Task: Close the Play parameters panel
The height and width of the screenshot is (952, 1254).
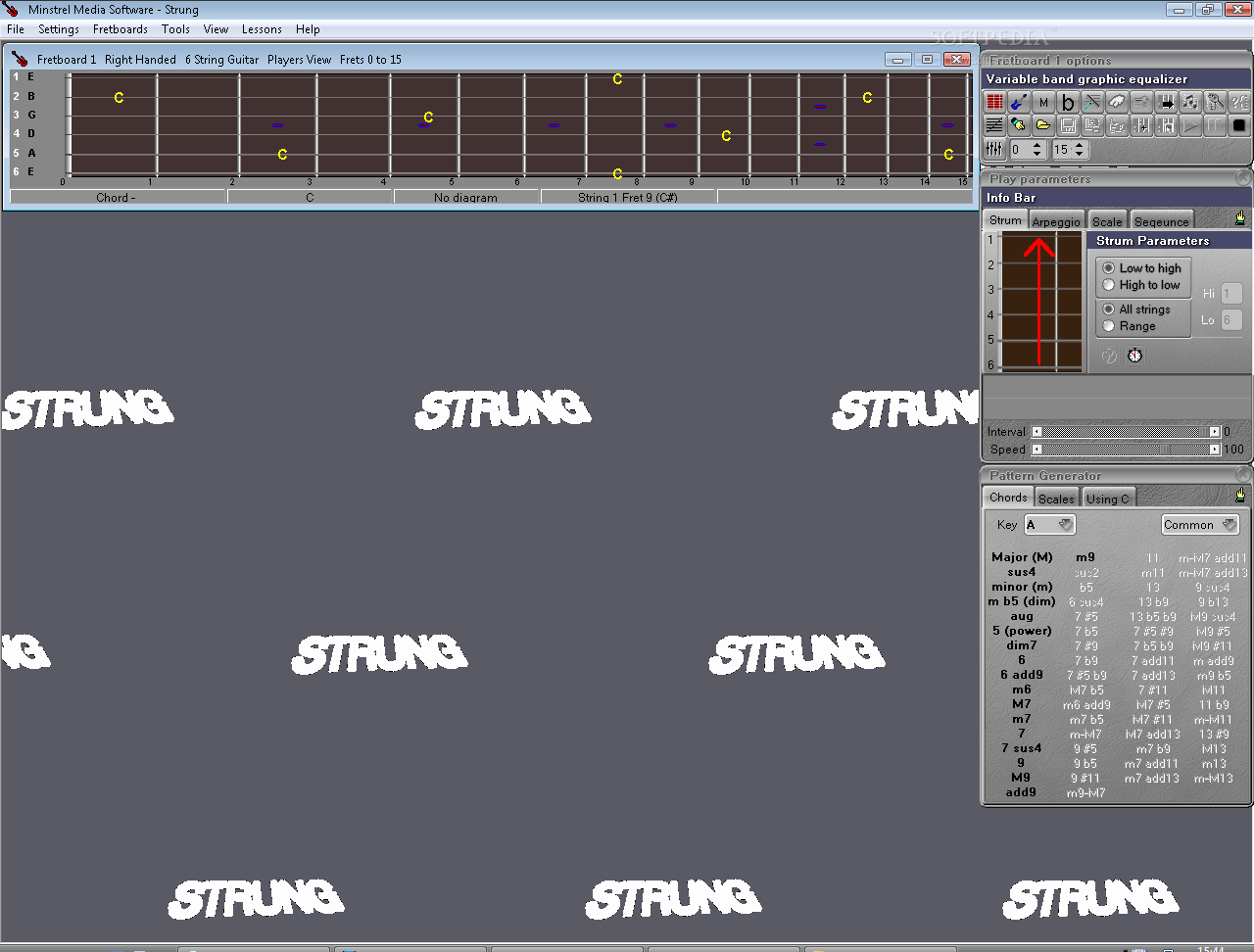Action: point(1243,177)
